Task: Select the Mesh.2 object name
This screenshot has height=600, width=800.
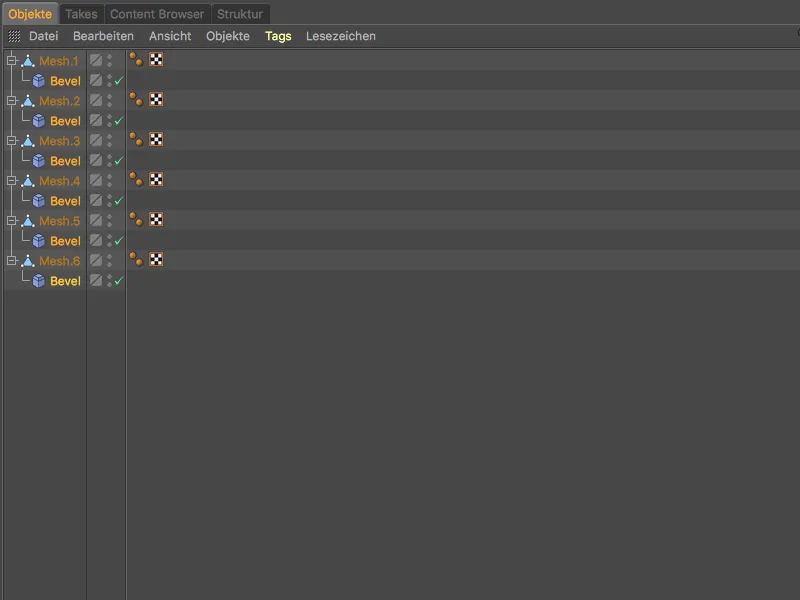Action: click(60, 101)
